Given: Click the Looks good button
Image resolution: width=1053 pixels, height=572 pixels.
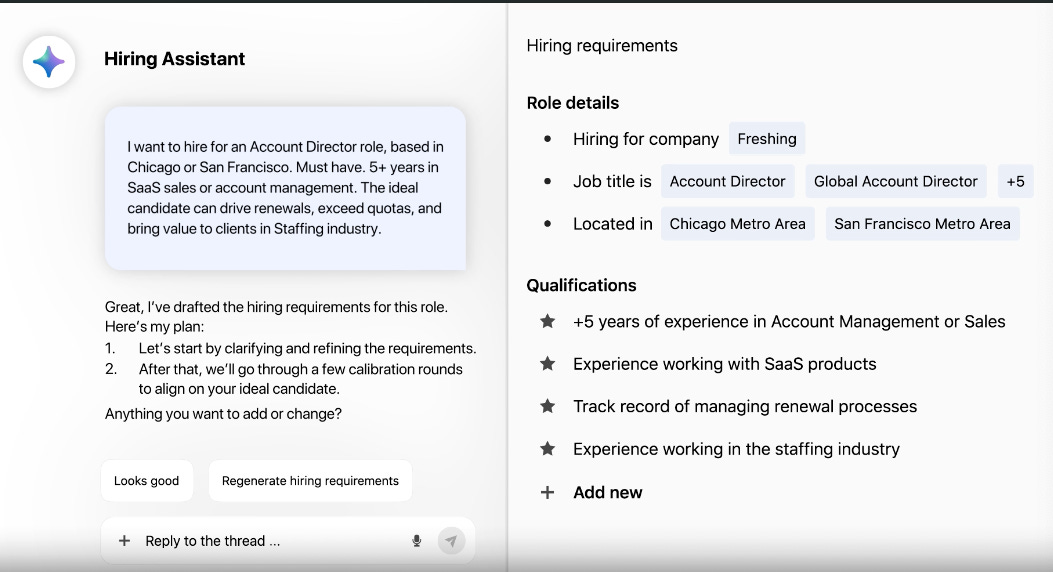Looking at the screenshot, I should tap(146, 481).
